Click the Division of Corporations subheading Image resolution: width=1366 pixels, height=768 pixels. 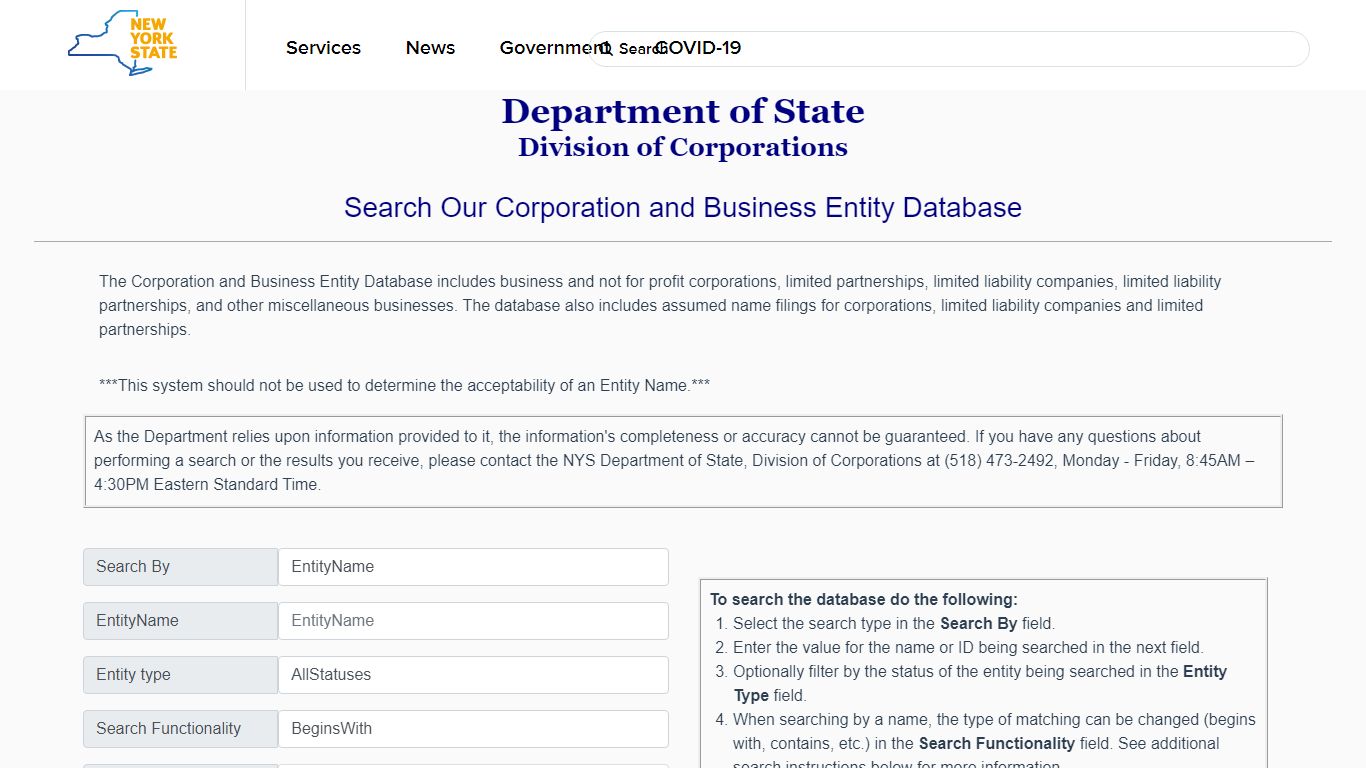(x=683, y=147)
